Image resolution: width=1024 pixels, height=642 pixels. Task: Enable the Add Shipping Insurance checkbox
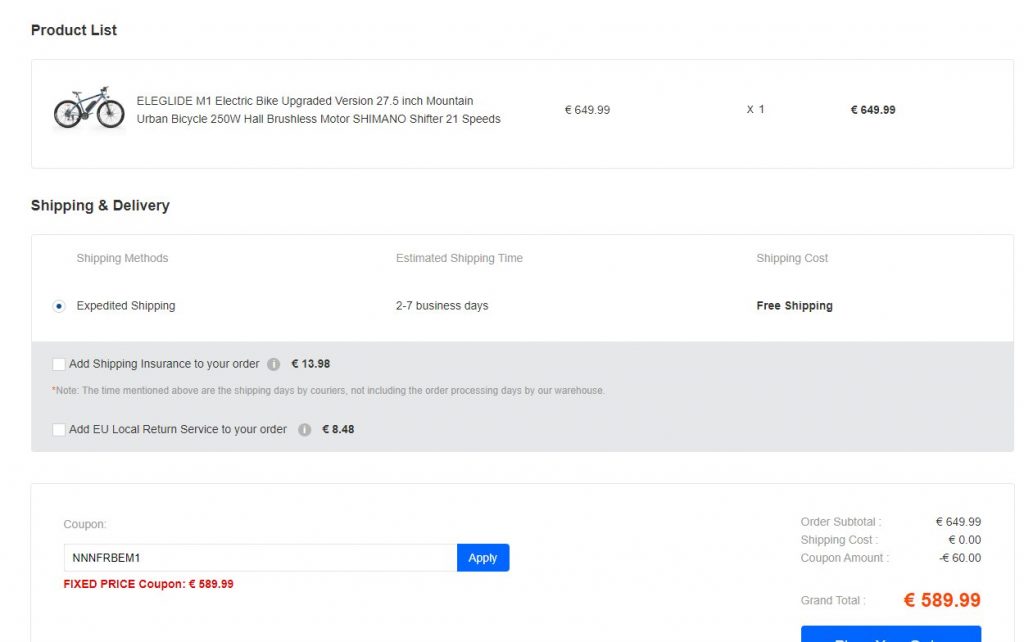point(59,364)
